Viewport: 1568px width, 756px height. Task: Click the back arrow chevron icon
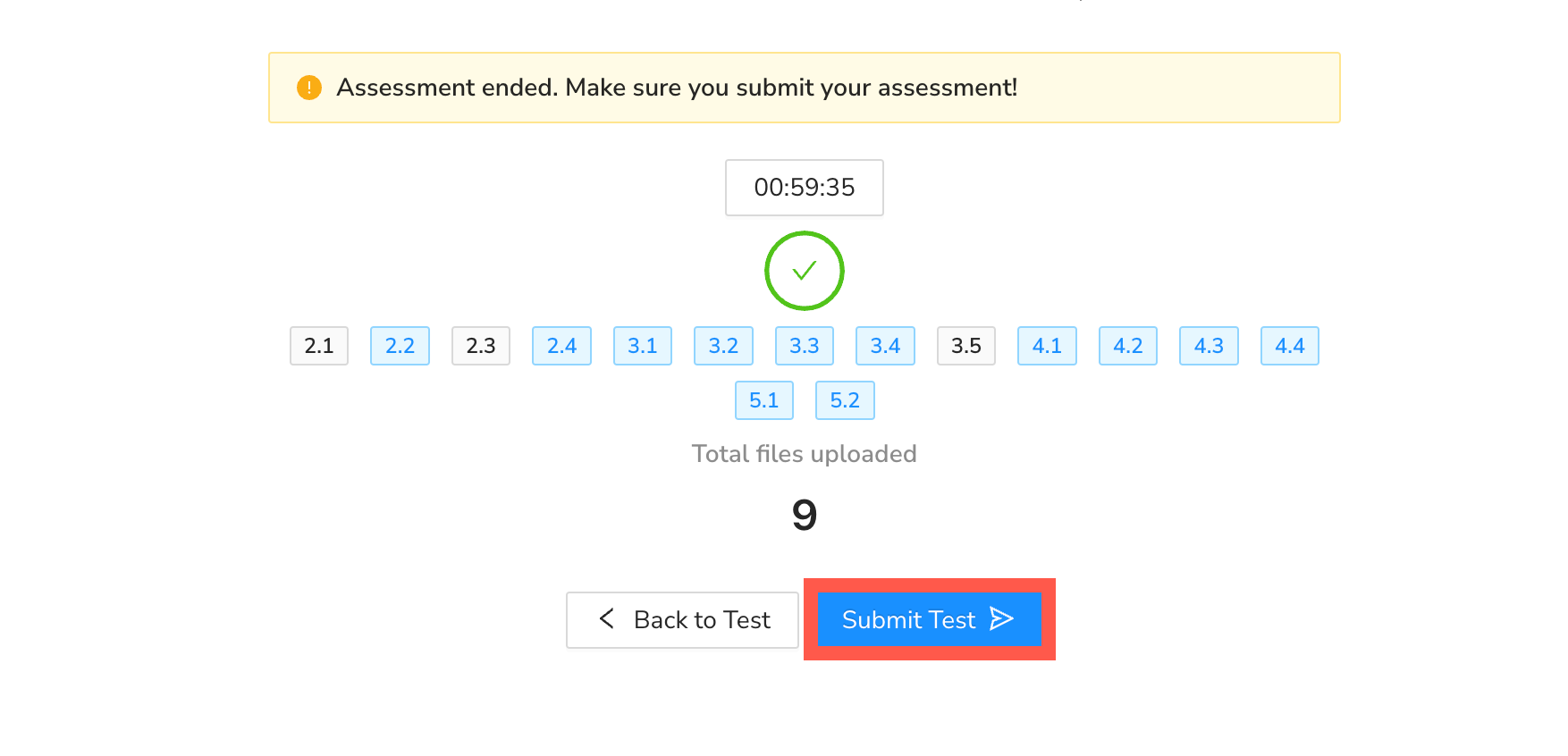point(607,618)
